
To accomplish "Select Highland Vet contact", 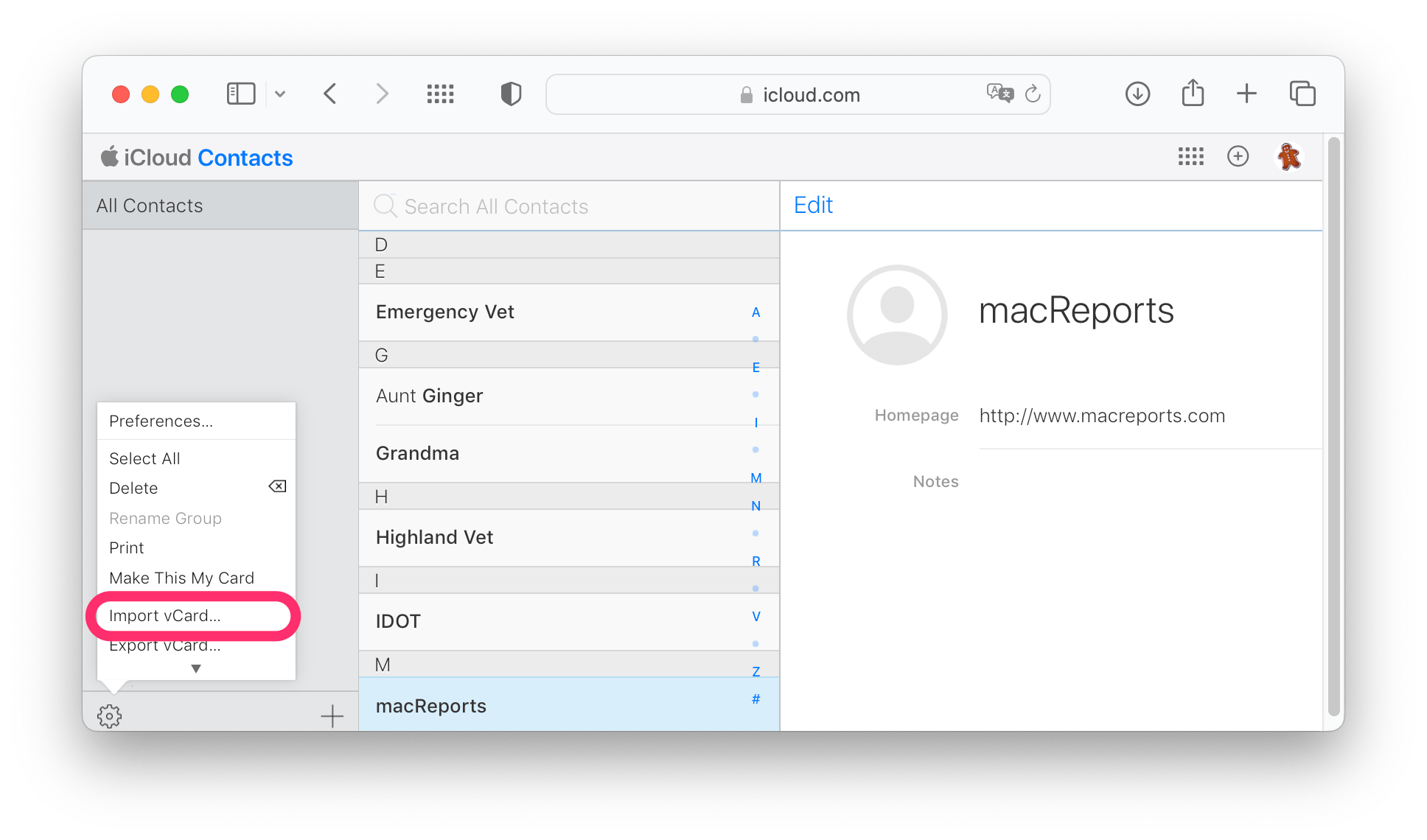I will 569,538.
